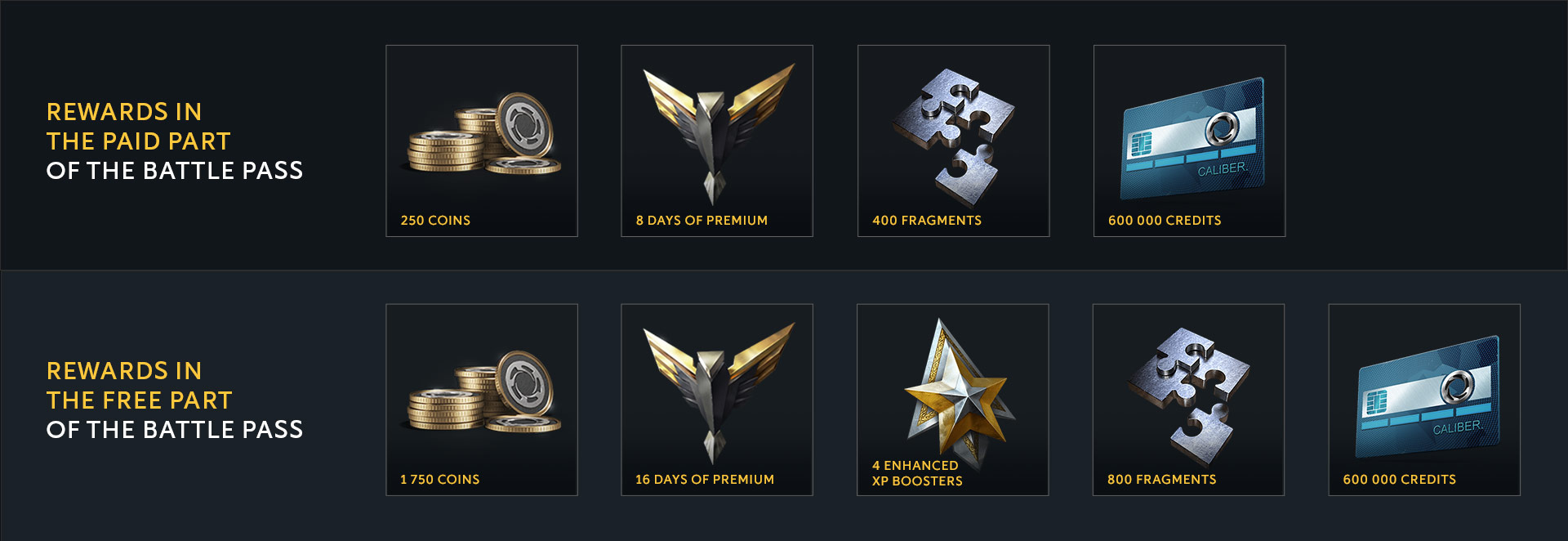Click the Caliber credit card in free rewards
The width and height of the screenshot is (1568, 541).
pyautogui.click(x=1428, y=397)
